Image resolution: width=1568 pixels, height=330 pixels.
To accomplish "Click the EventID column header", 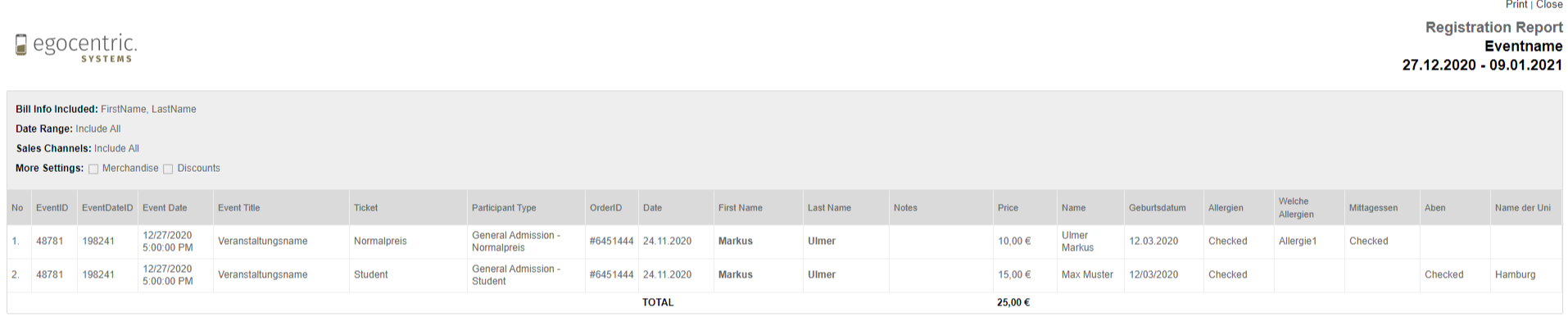I will pos(52,208).
